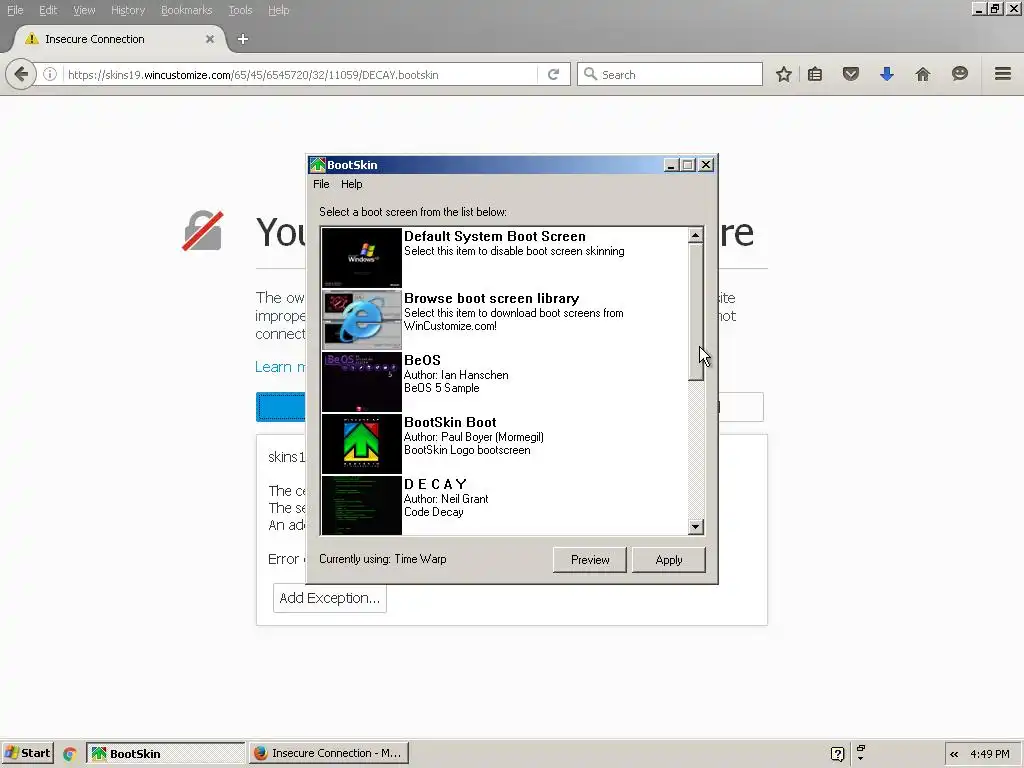Click the taskbar clock 4:49 PM

[989, 754]
